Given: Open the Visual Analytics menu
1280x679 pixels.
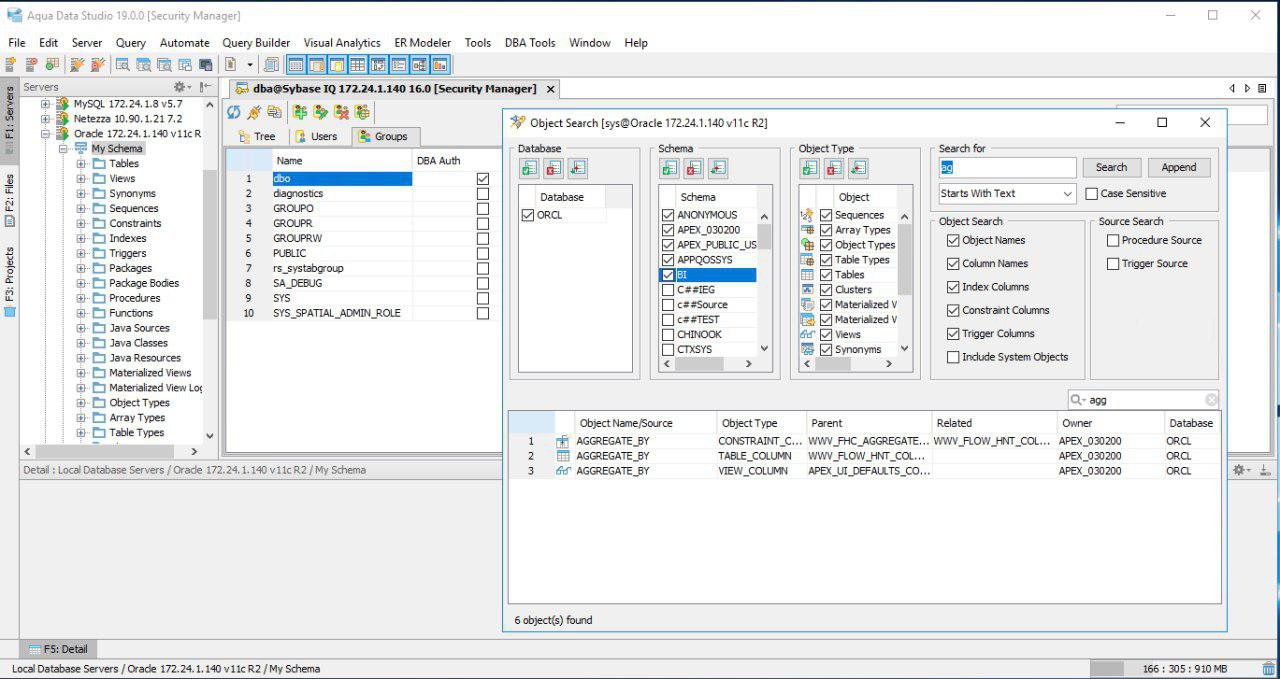Looking at the screenshot, I should (342, 43).
